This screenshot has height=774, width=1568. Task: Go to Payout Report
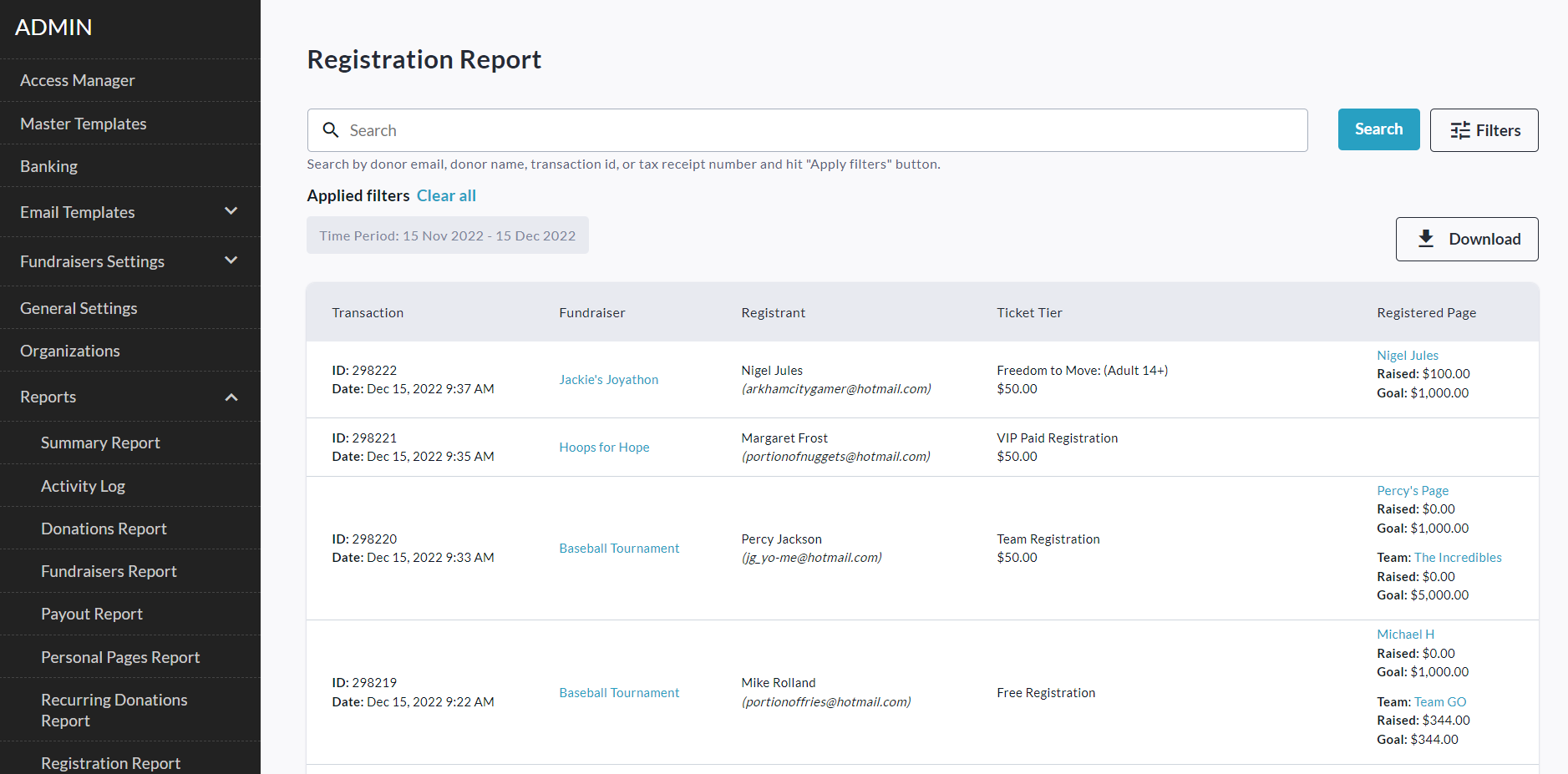coord(92,614)
